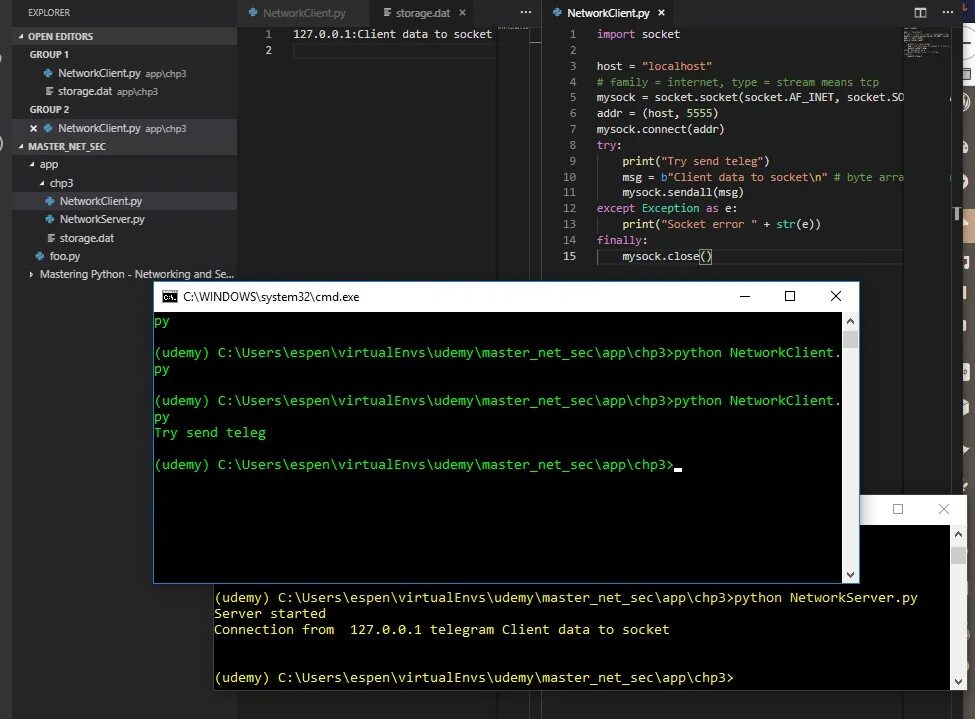Close the background server console window
This screenshot has height=719, width=975.
point(944,509)
